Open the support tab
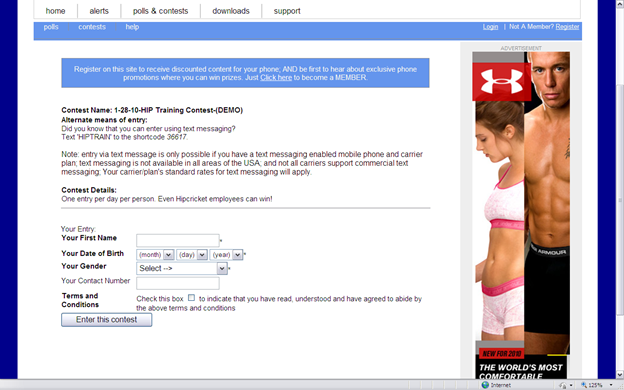 (287, 11)
